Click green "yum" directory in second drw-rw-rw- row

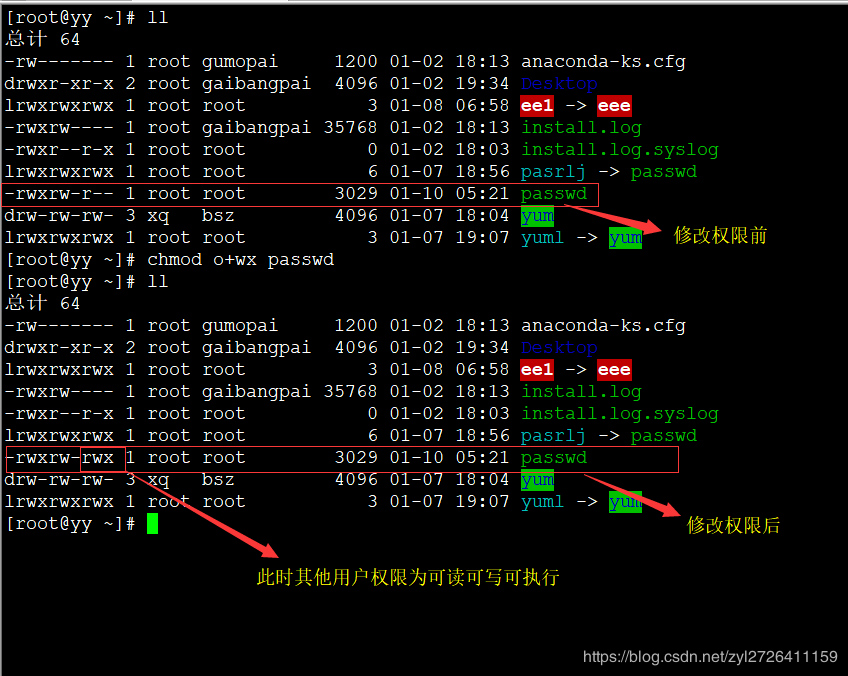click(538, 480)
